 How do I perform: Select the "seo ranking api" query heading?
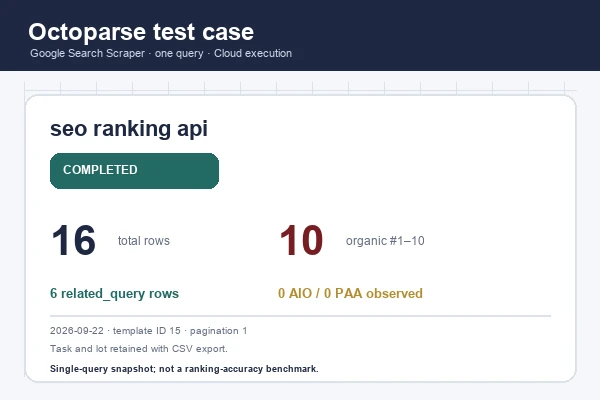(129, 128)
